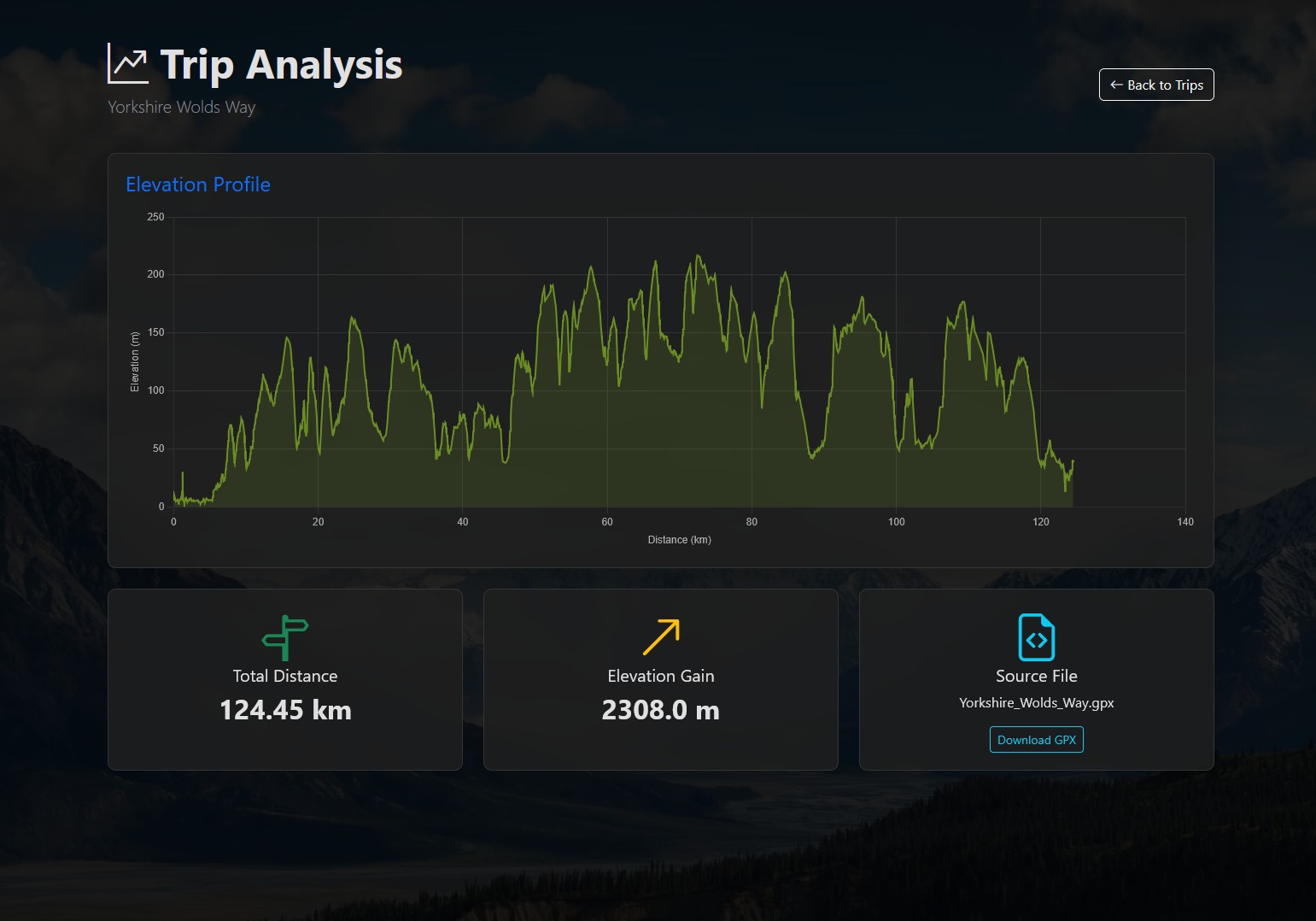Click the left arrow inside Back to Trips

[1115, 85]
